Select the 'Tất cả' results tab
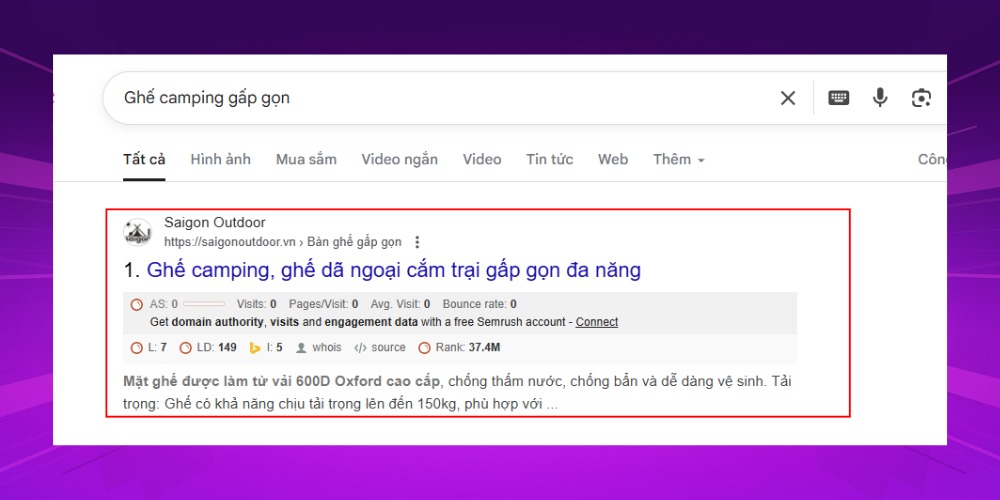 click(x=144, y=159)
